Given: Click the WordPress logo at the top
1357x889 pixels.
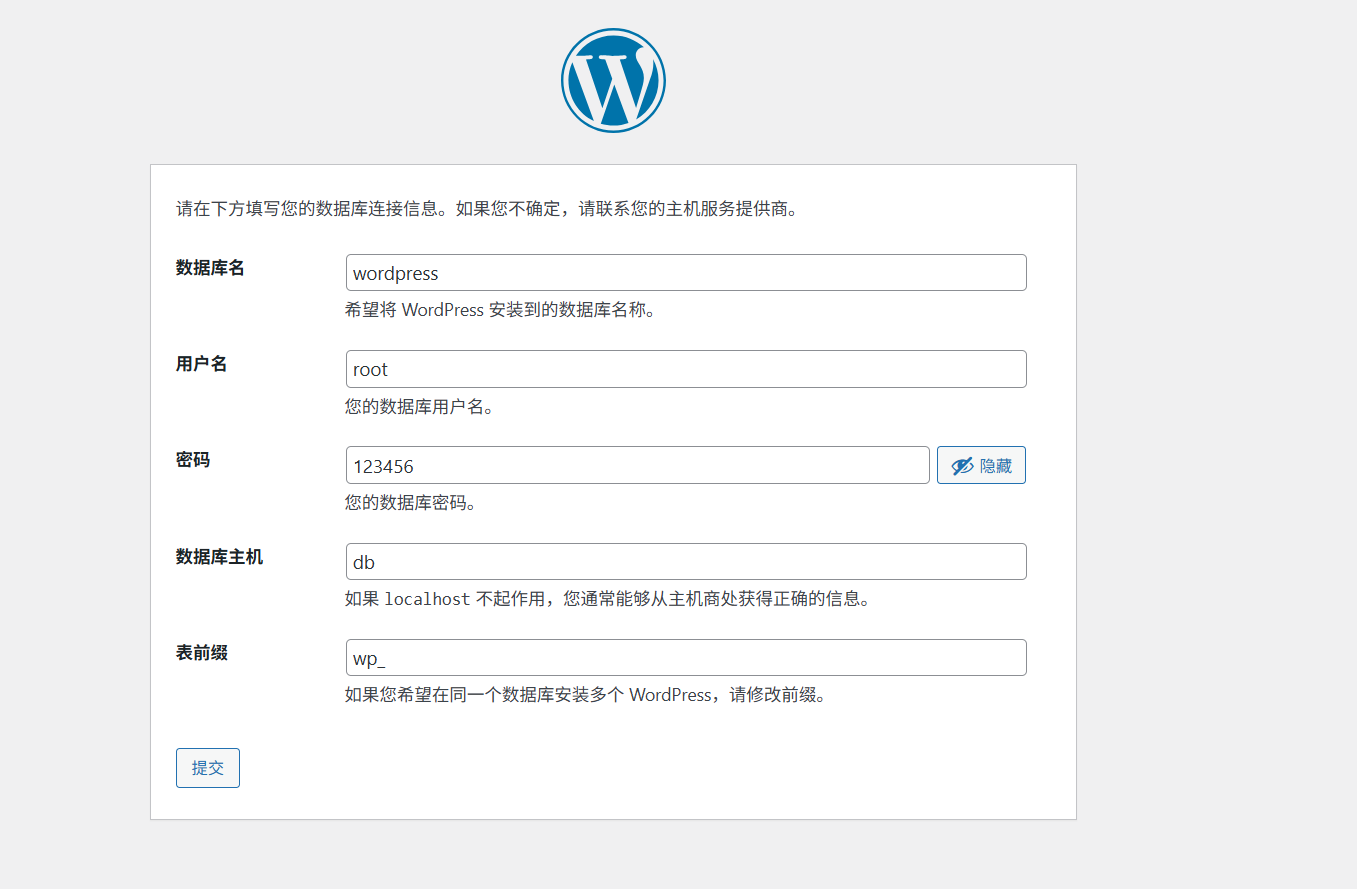Looking at the screenshot, I should tap(613, 80).
